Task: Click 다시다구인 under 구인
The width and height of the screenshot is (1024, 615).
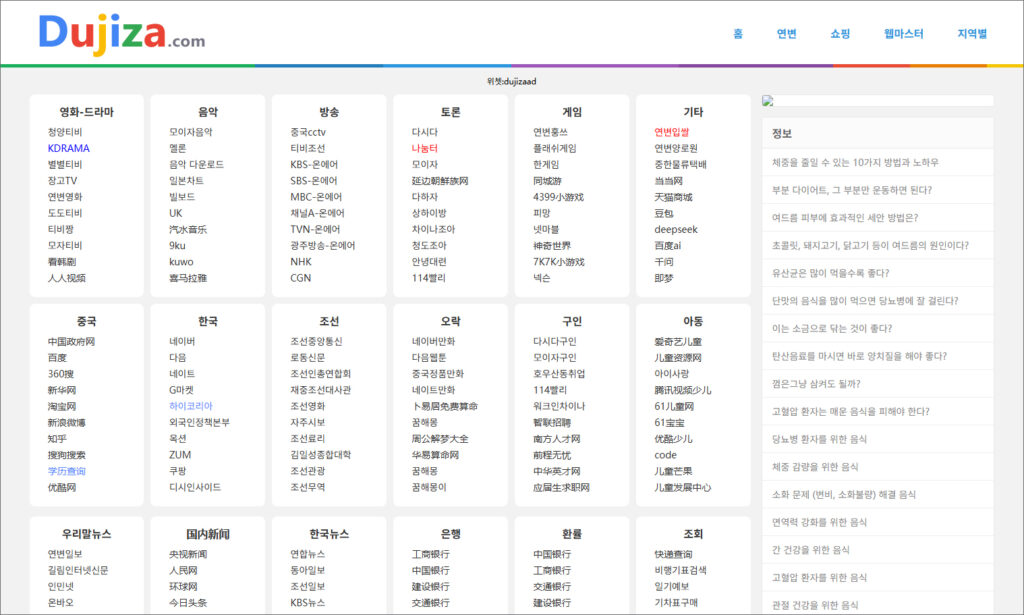Action: click(554, 341)
